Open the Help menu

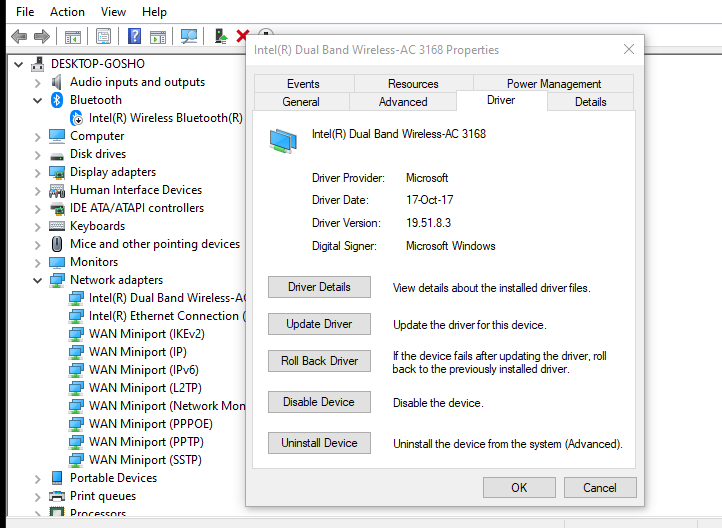tap(154, 12)
